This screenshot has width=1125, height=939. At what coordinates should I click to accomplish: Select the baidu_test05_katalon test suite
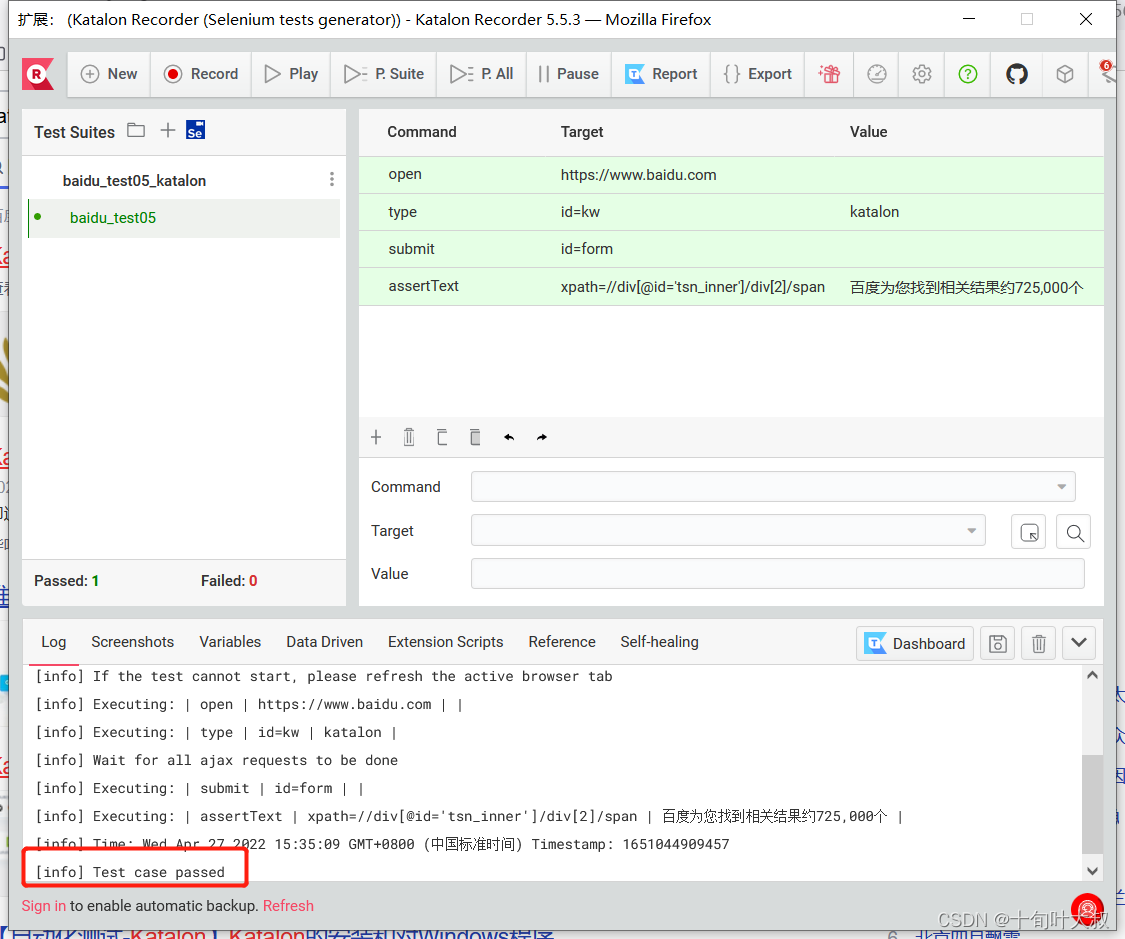(x=134, y=181)
